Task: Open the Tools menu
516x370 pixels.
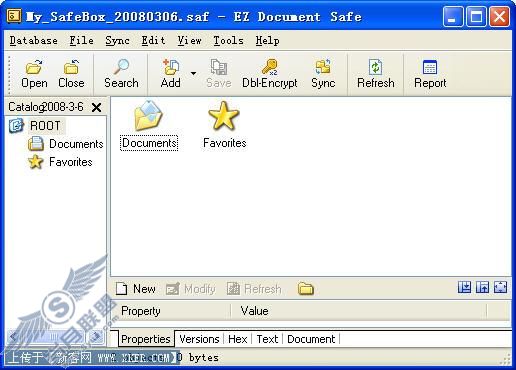Action: point(228,41)
